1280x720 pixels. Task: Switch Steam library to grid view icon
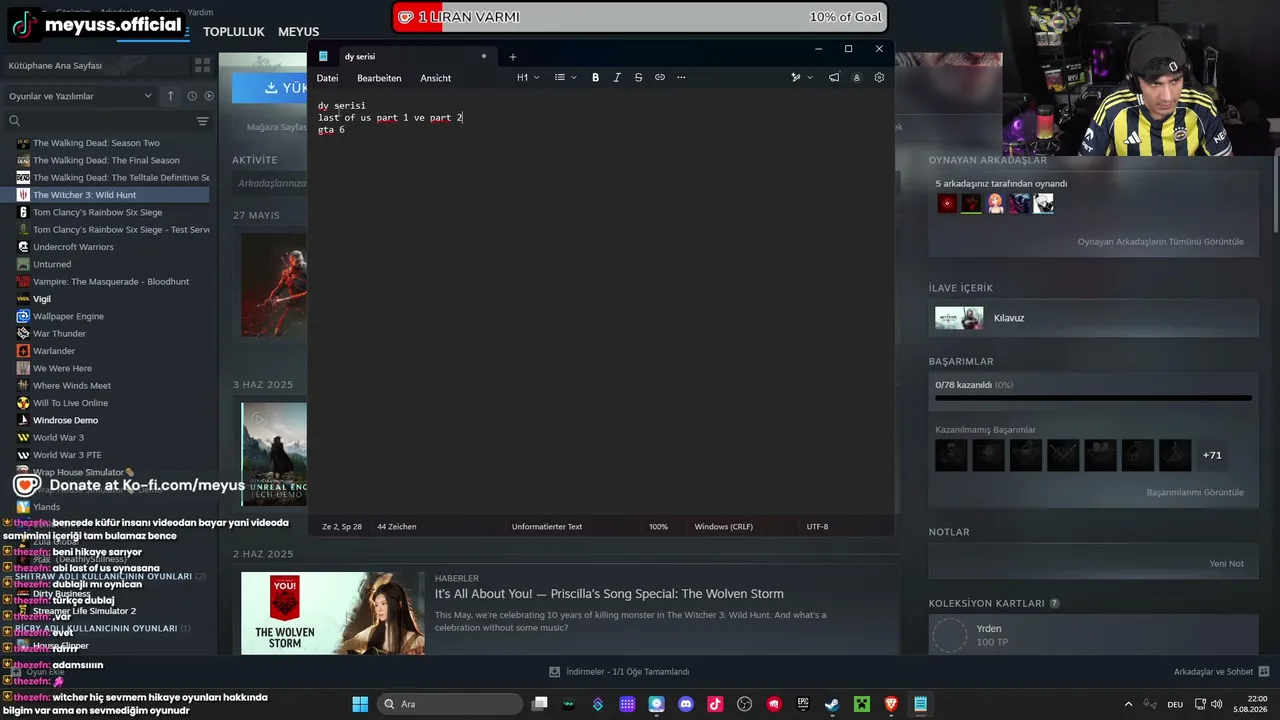pos(202,65)
